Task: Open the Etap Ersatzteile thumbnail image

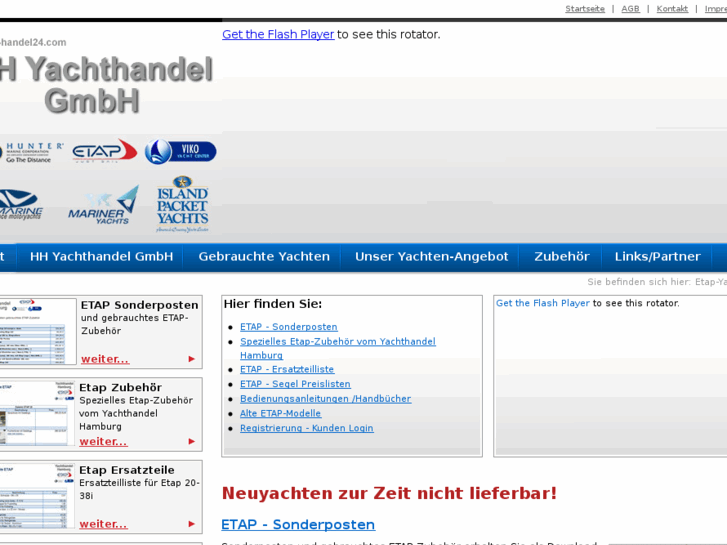Action: (x=37, y=496)
